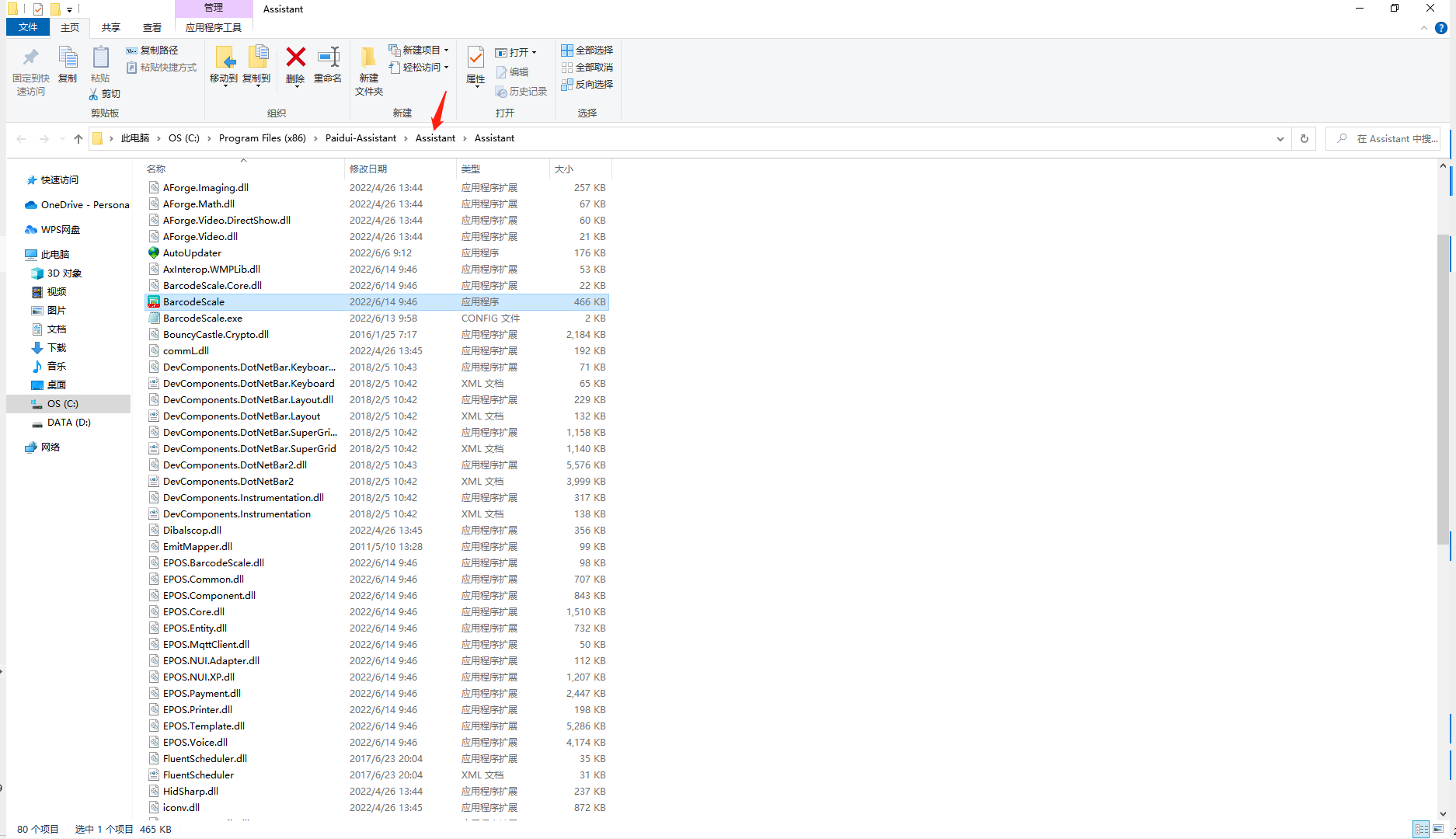Click the red Delete icon in ribbon

[295, 58]
